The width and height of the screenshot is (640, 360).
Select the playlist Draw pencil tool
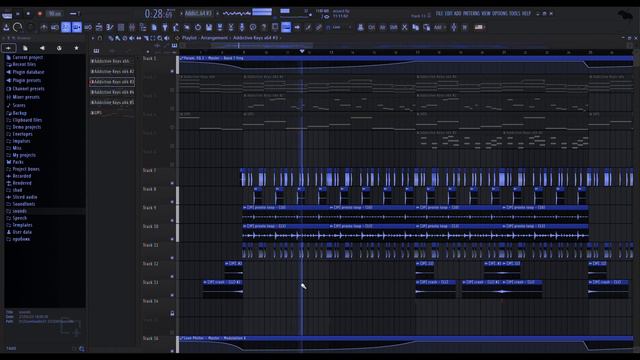coord(111,38)
